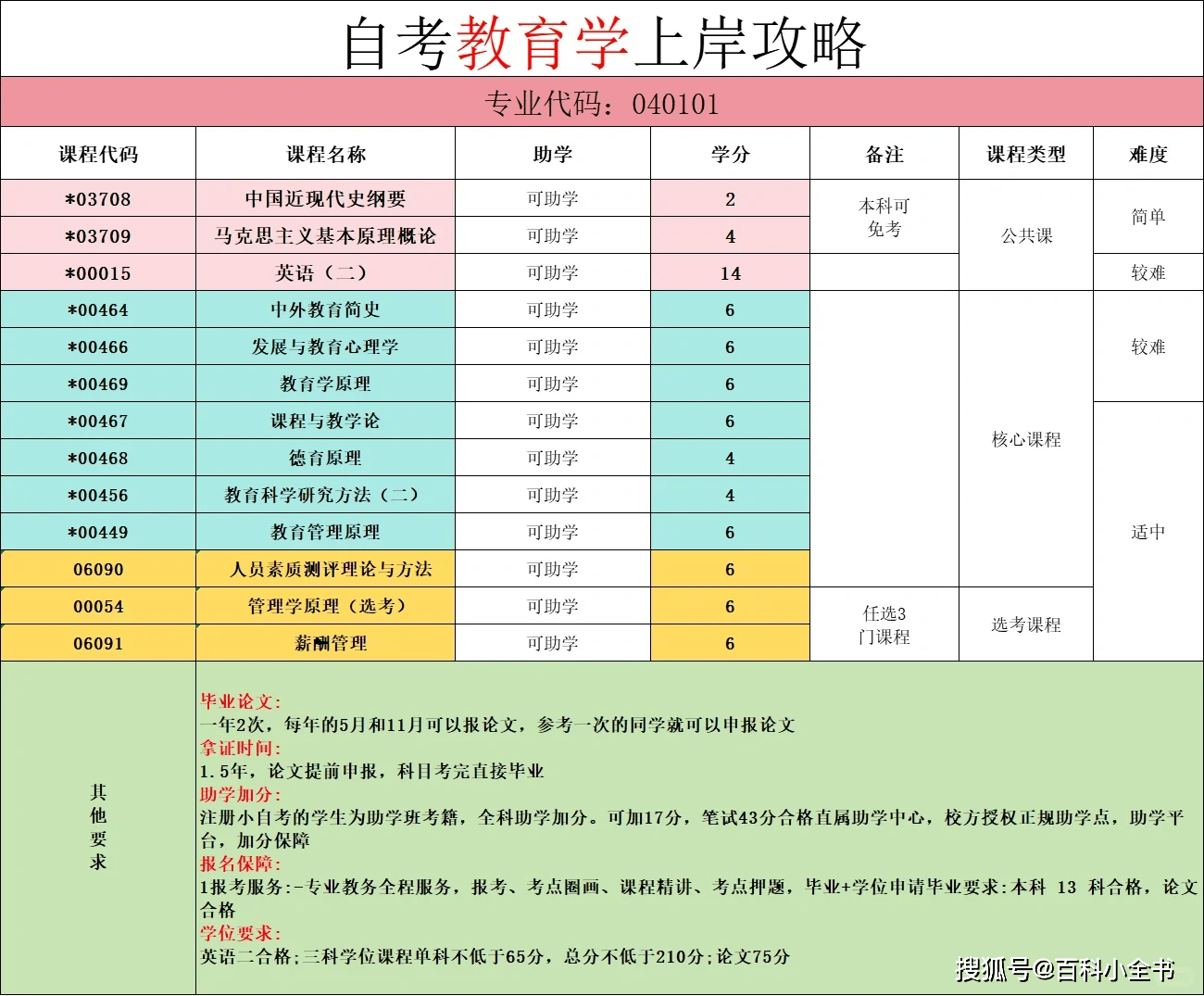This screenshot has height=996, width=1204.
Task: Click the red 毕业论文: heading
Action: (241, 701)
